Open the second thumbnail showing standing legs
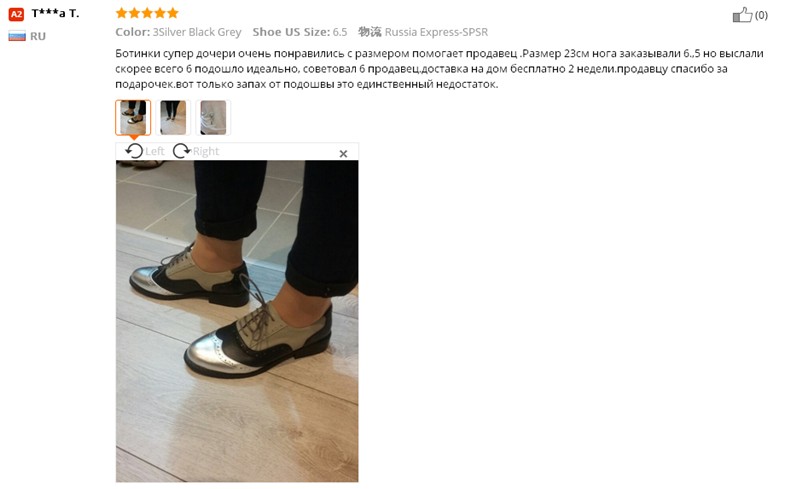 (x=173, y=117)
